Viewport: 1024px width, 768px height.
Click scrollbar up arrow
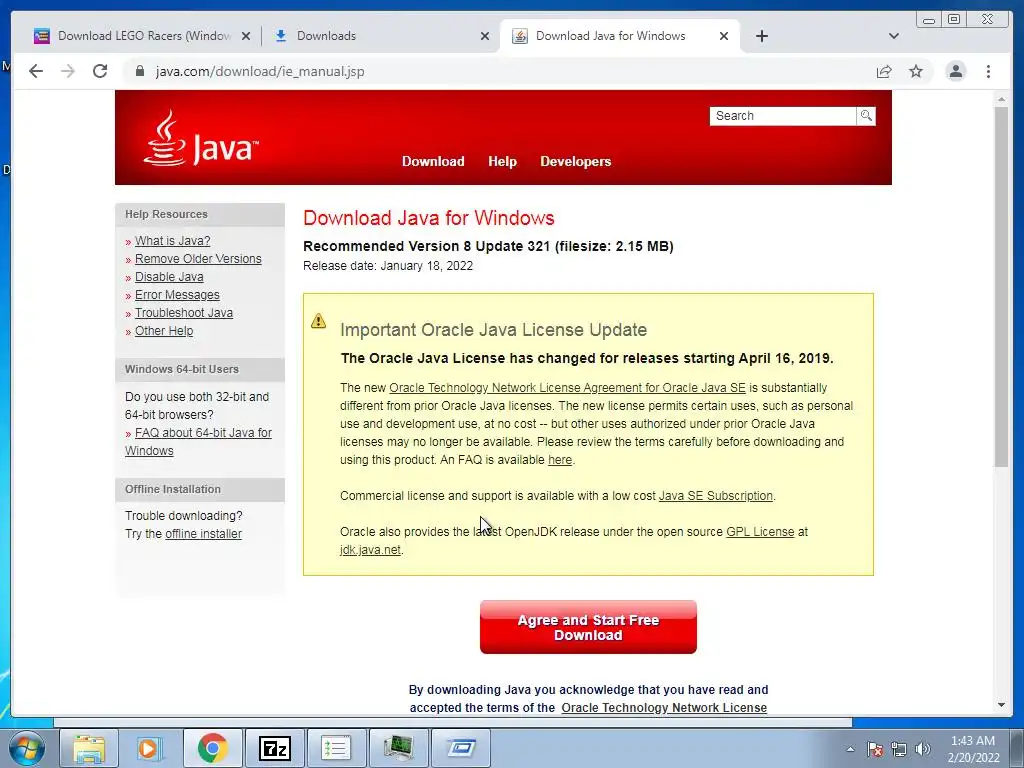coord(1001,100)
